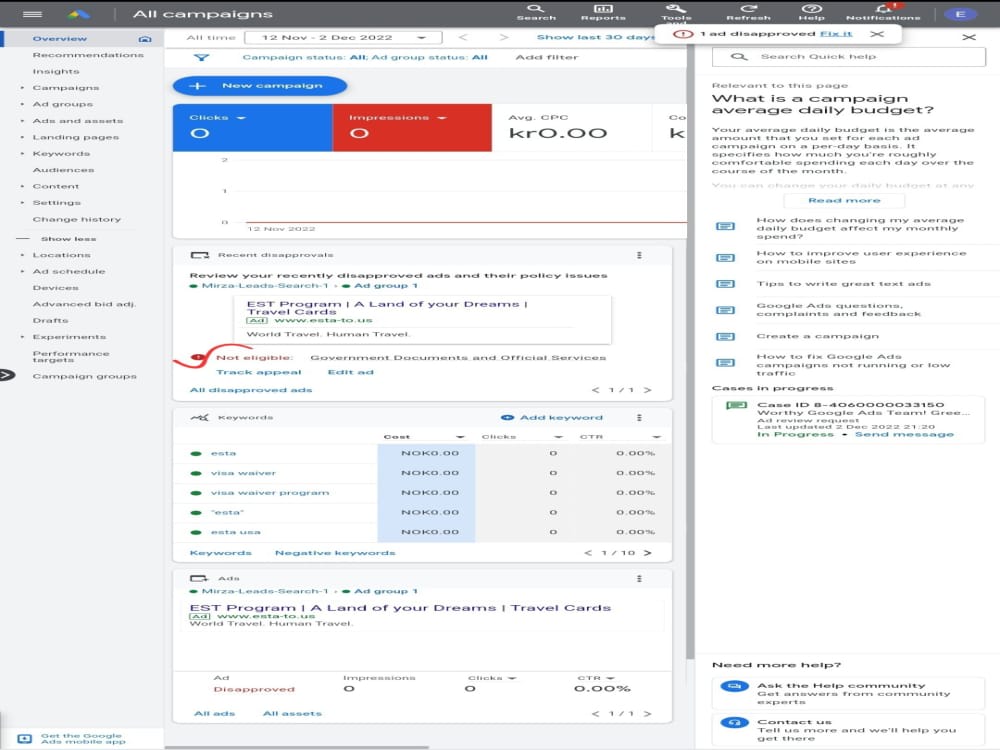This screenshot has height=750, width=1000.
Task: Open keyword 'esta usa'
Action: coord(235,532)
